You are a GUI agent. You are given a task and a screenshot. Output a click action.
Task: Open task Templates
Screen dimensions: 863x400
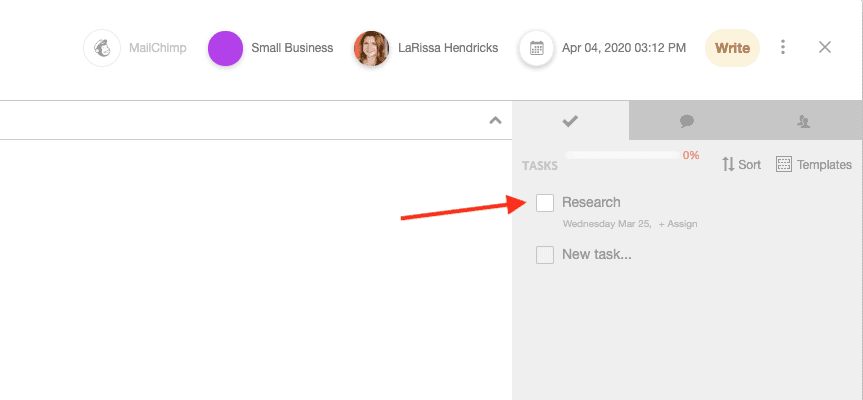813,164
